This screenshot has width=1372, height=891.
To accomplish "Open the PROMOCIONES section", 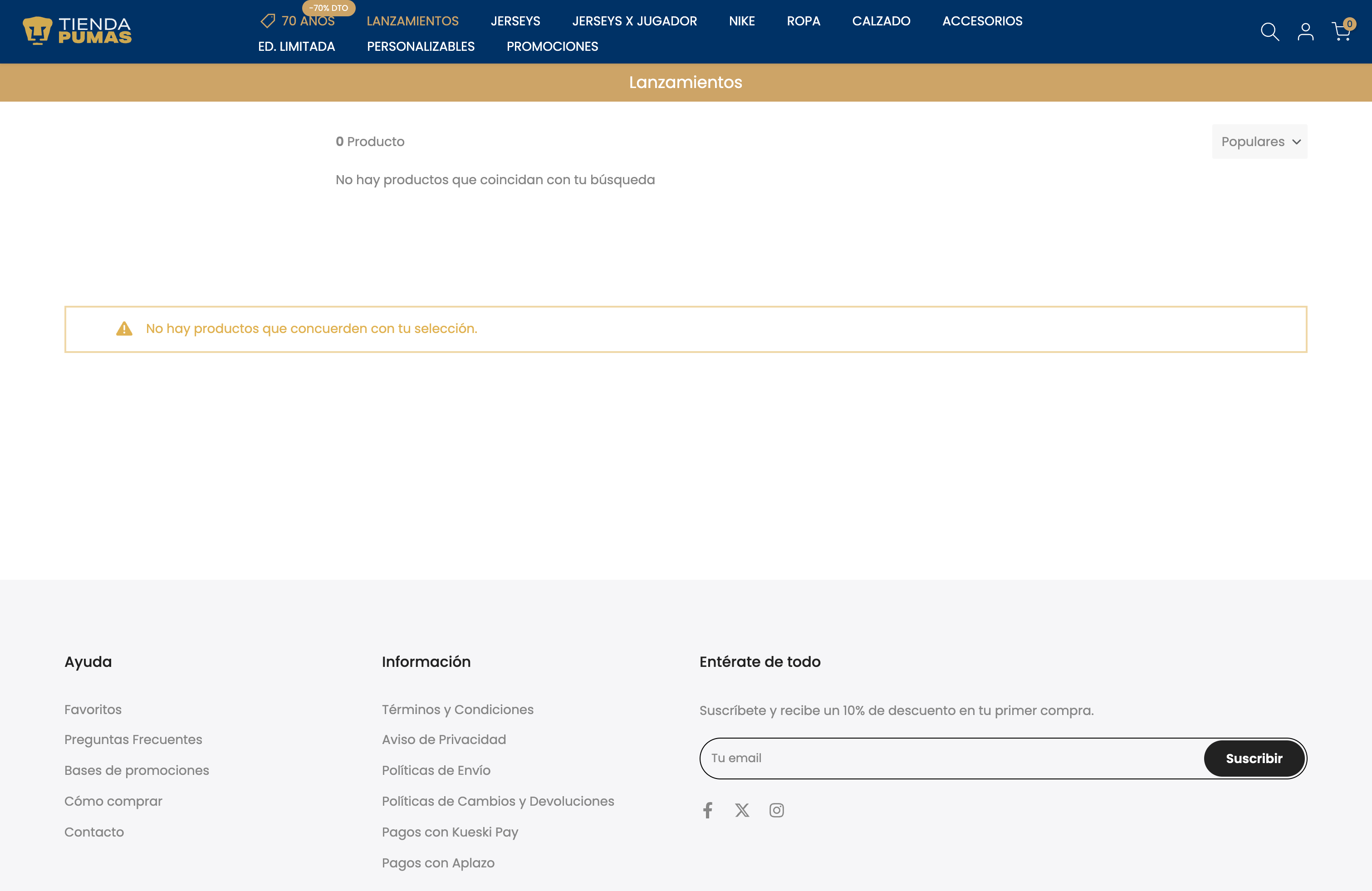I will 552,47.
